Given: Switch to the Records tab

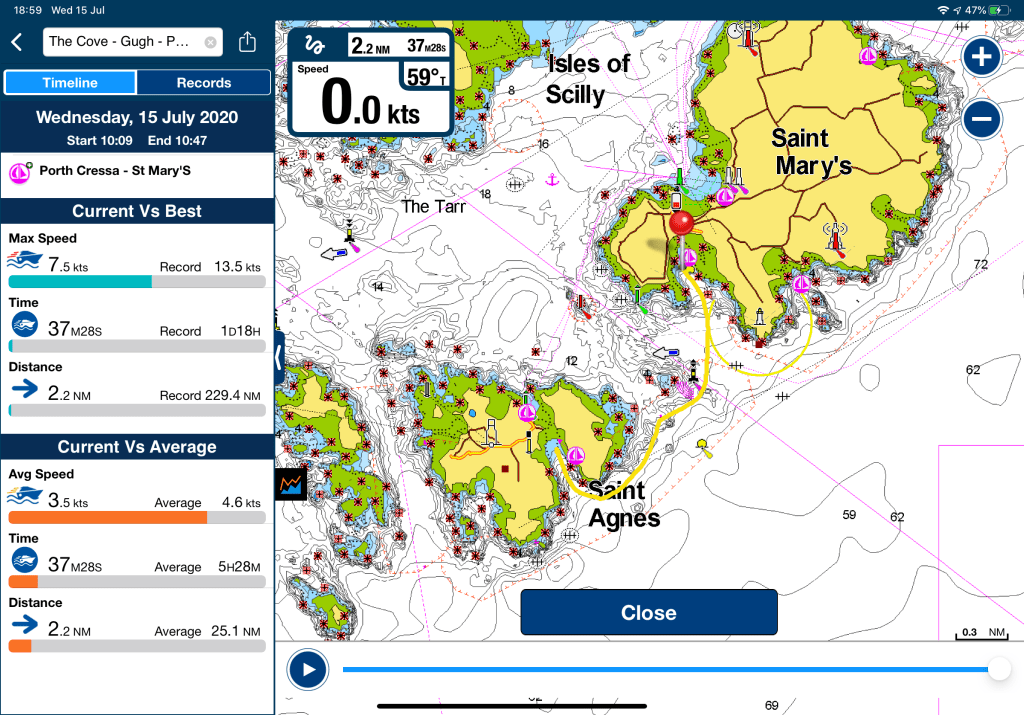Looking at the screenshot, I should tap(204, 83).
